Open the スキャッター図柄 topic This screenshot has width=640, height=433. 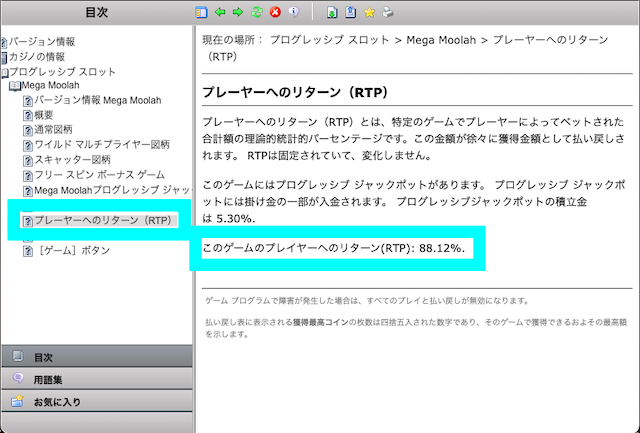point(72,159)
